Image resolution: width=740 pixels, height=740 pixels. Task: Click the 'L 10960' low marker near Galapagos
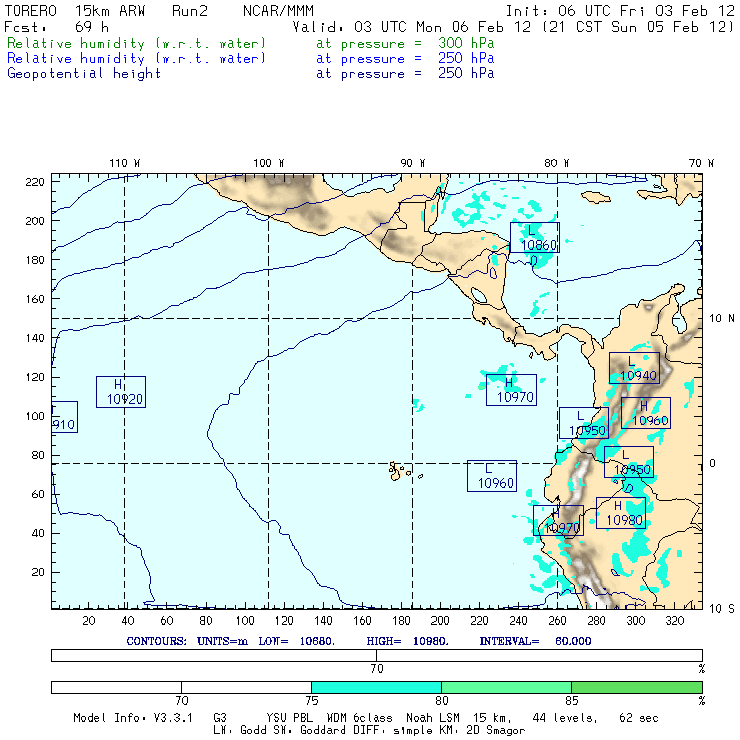(x=492, y=476)
